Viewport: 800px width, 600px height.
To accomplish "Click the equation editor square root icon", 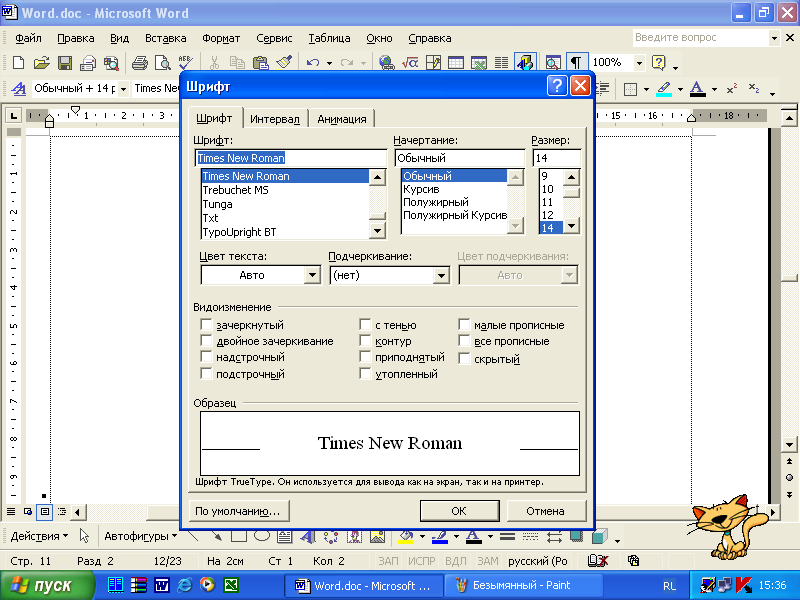I will click(x=410, y=63).
